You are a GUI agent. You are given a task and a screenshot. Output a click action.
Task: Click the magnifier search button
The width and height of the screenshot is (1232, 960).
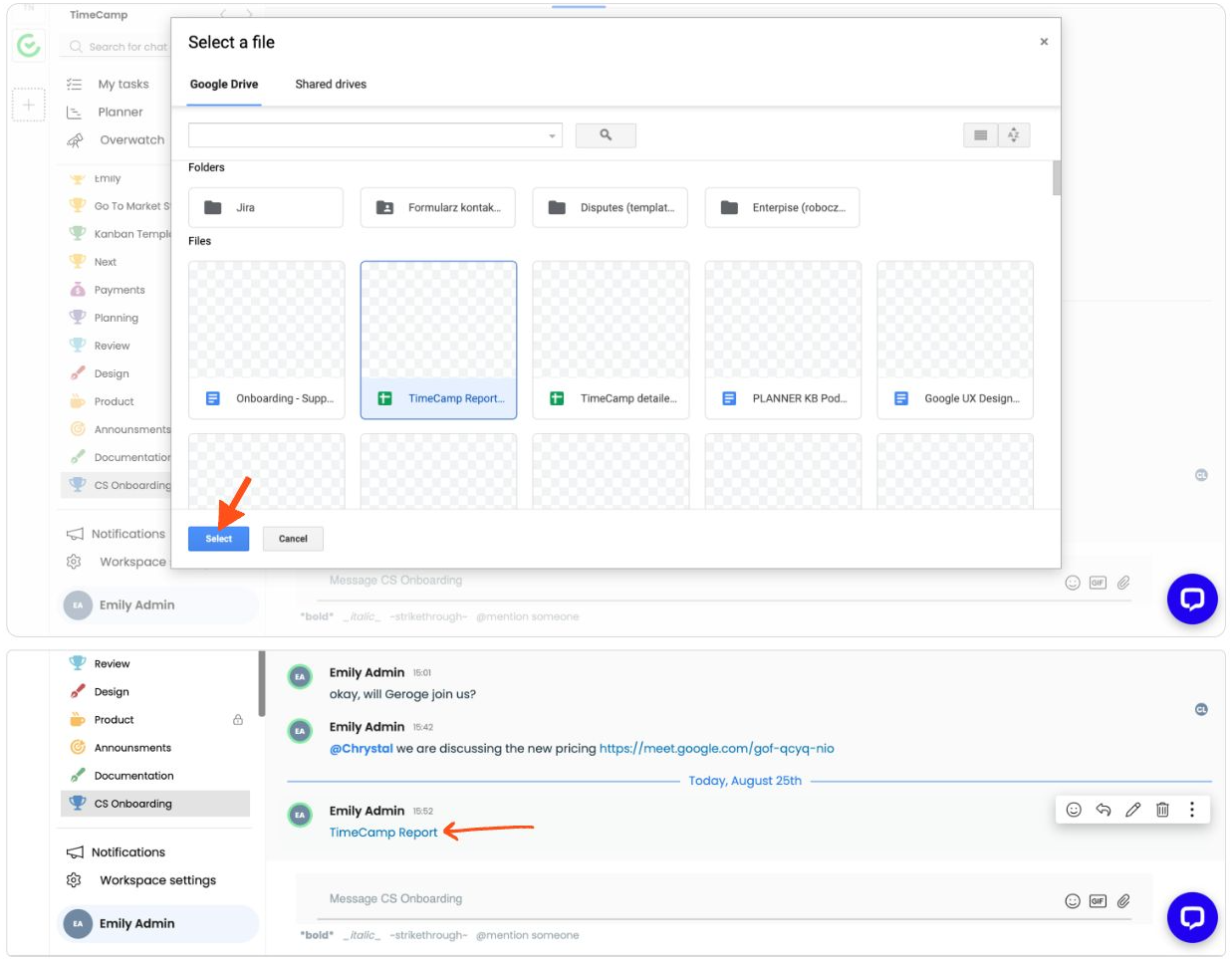tap(606, 135)
